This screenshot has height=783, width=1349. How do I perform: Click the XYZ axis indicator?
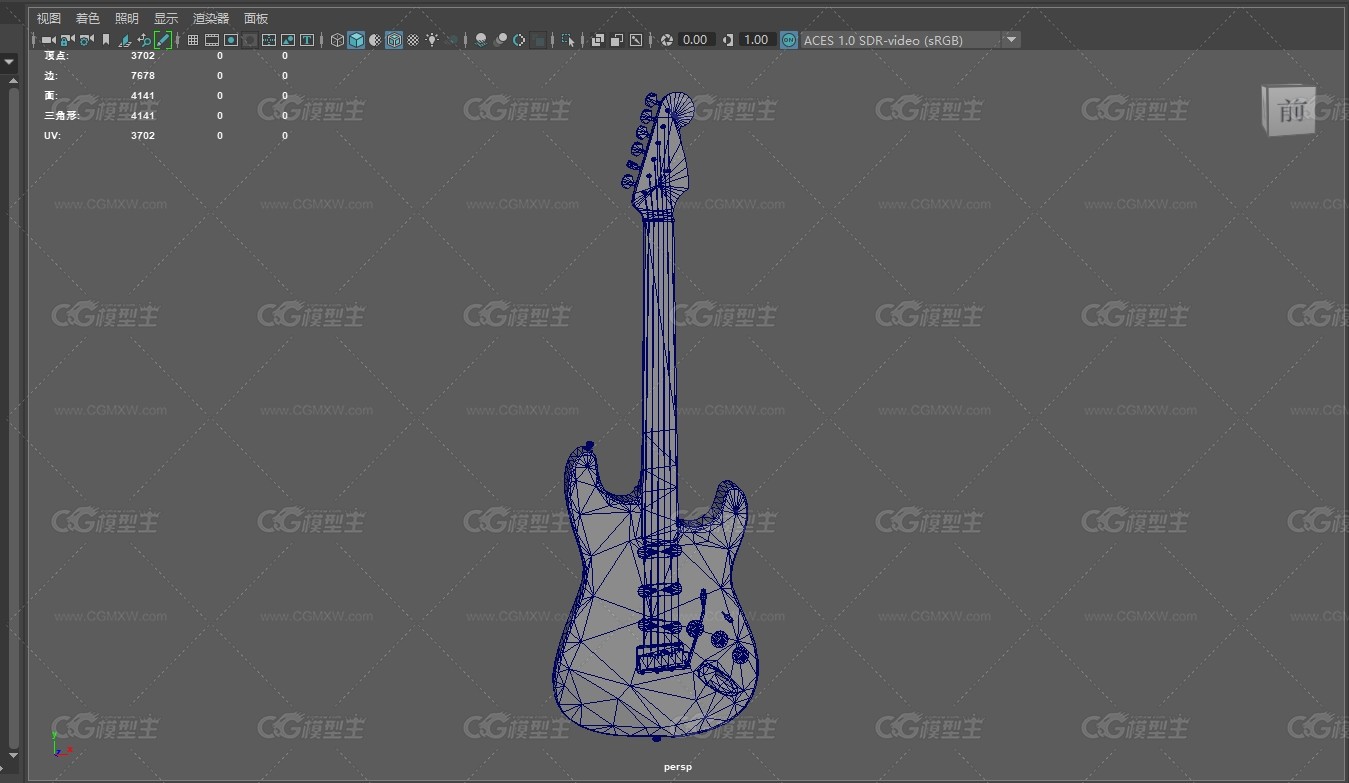point(60,745)
